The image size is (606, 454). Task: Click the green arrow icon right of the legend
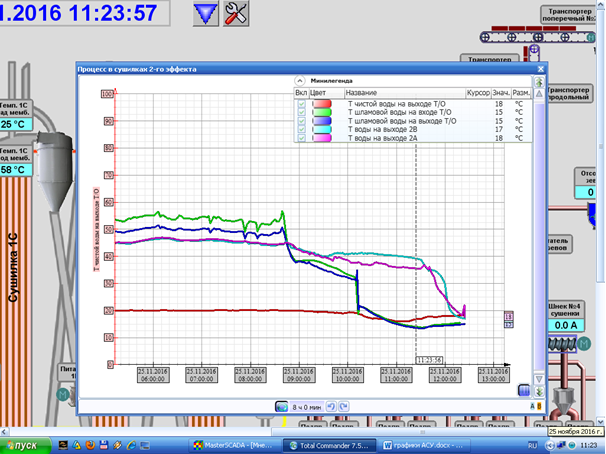coord(541,83)
